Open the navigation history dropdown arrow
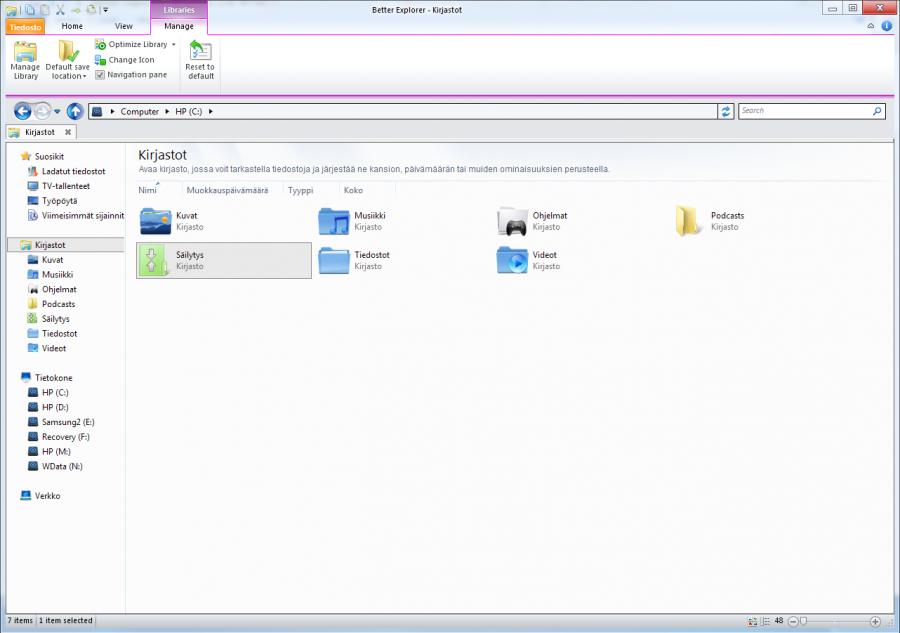This screenshot has width=900, height=633. pos(57,111)
